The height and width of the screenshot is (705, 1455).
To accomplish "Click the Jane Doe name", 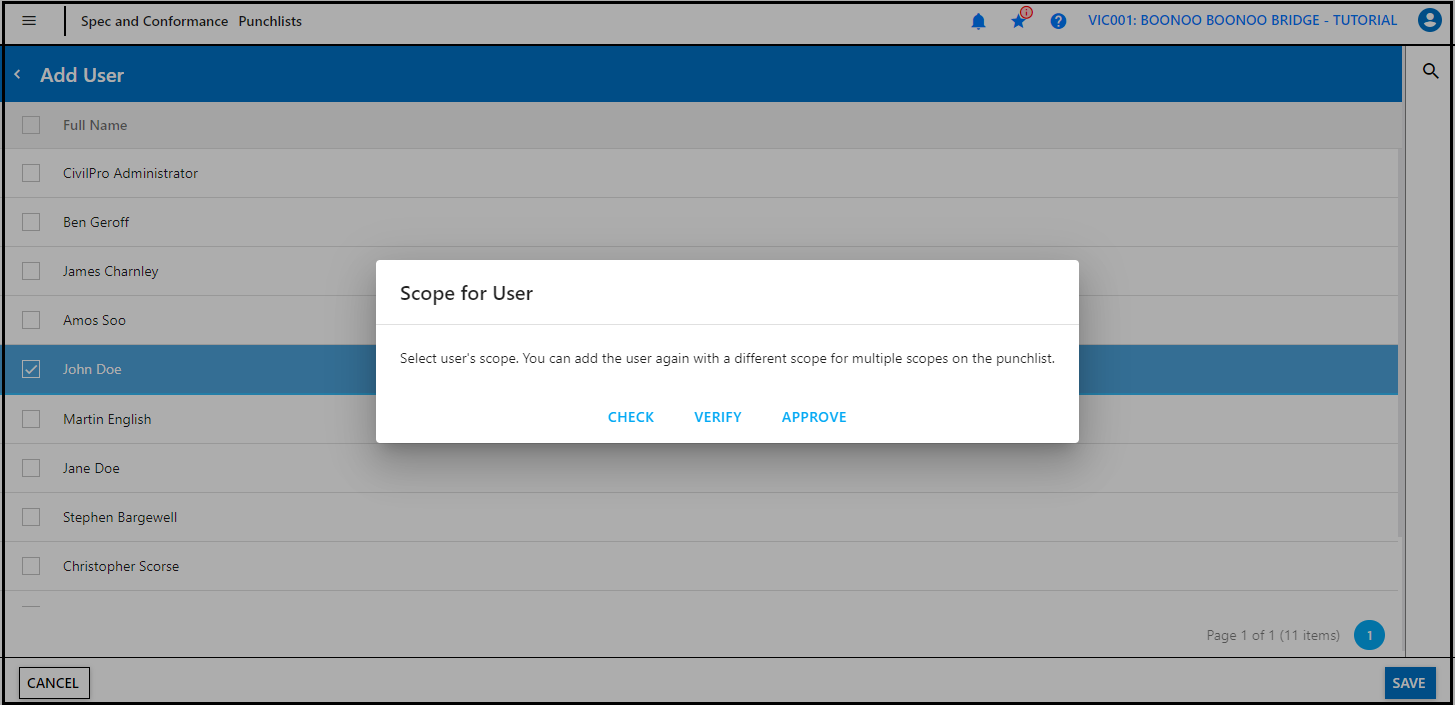I will [91, 468].
